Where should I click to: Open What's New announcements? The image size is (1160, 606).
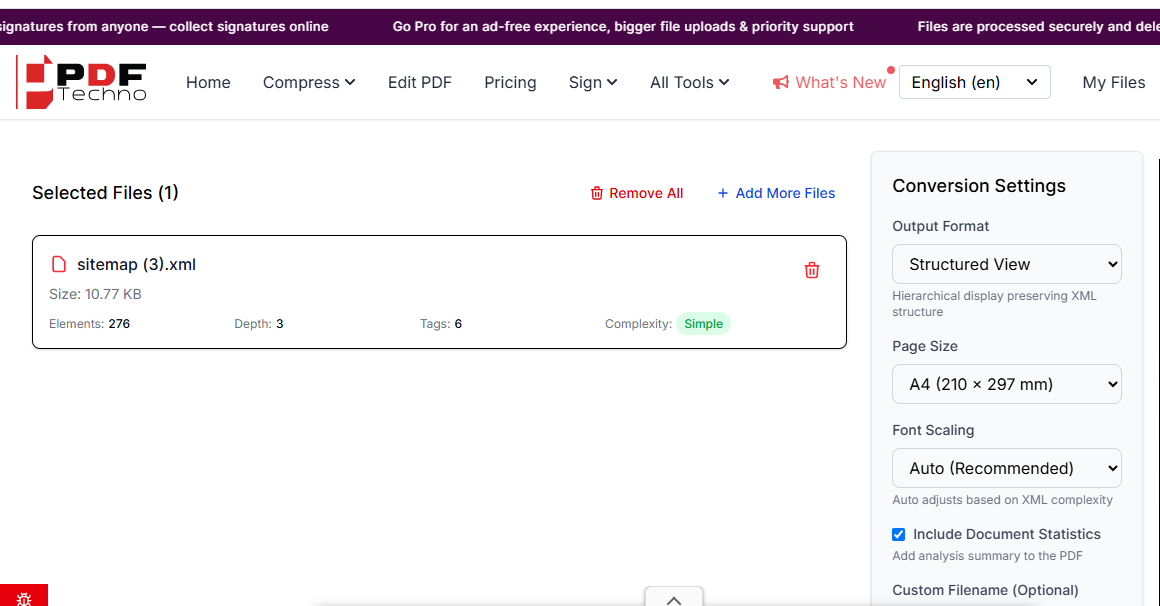(x=829, y=82)
